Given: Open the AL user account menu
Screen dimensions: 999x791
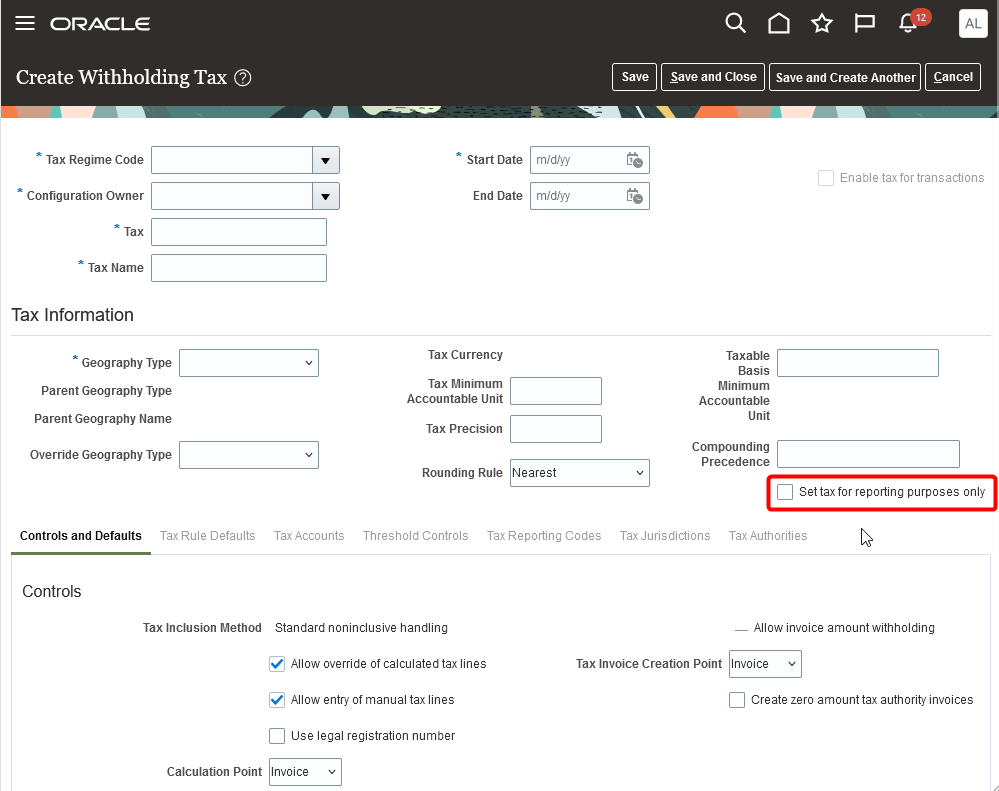Looking at the screenshot, I should point(972,22).
